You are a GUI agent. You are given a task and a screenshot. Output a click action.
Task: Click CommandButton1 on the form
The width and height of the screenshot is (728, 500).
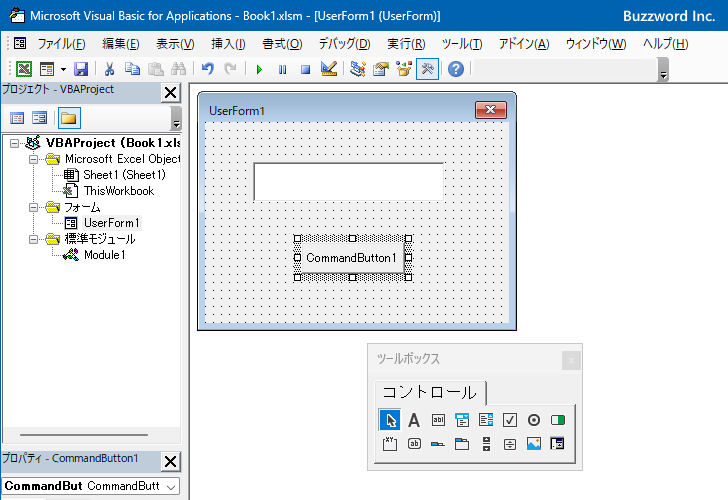coord(352,258)
